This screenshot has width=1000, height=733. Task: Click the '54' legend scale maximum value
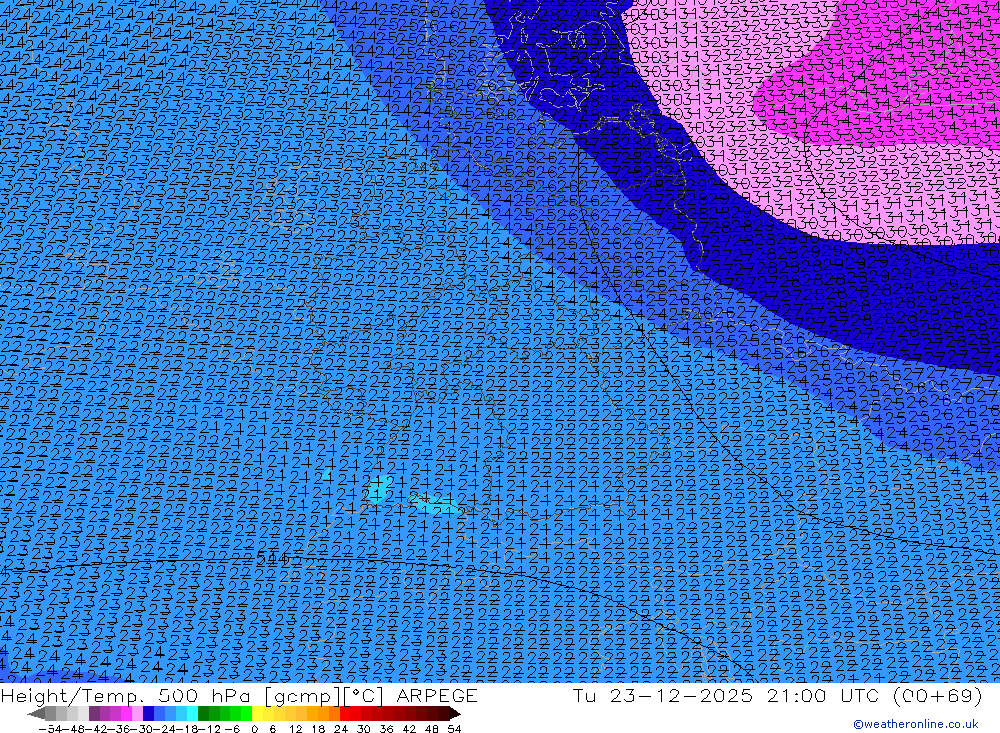click(x=454, y=729)
